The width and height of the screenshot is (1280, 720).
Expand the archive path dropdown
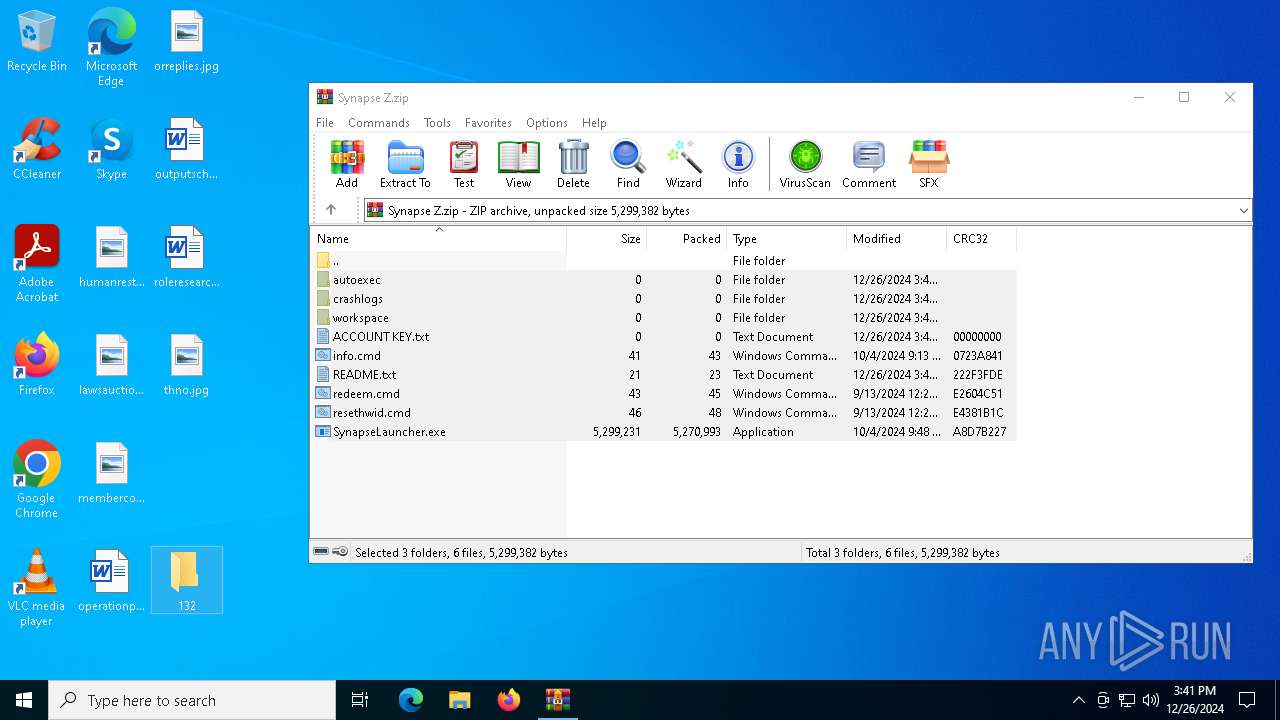(1243, 210)
